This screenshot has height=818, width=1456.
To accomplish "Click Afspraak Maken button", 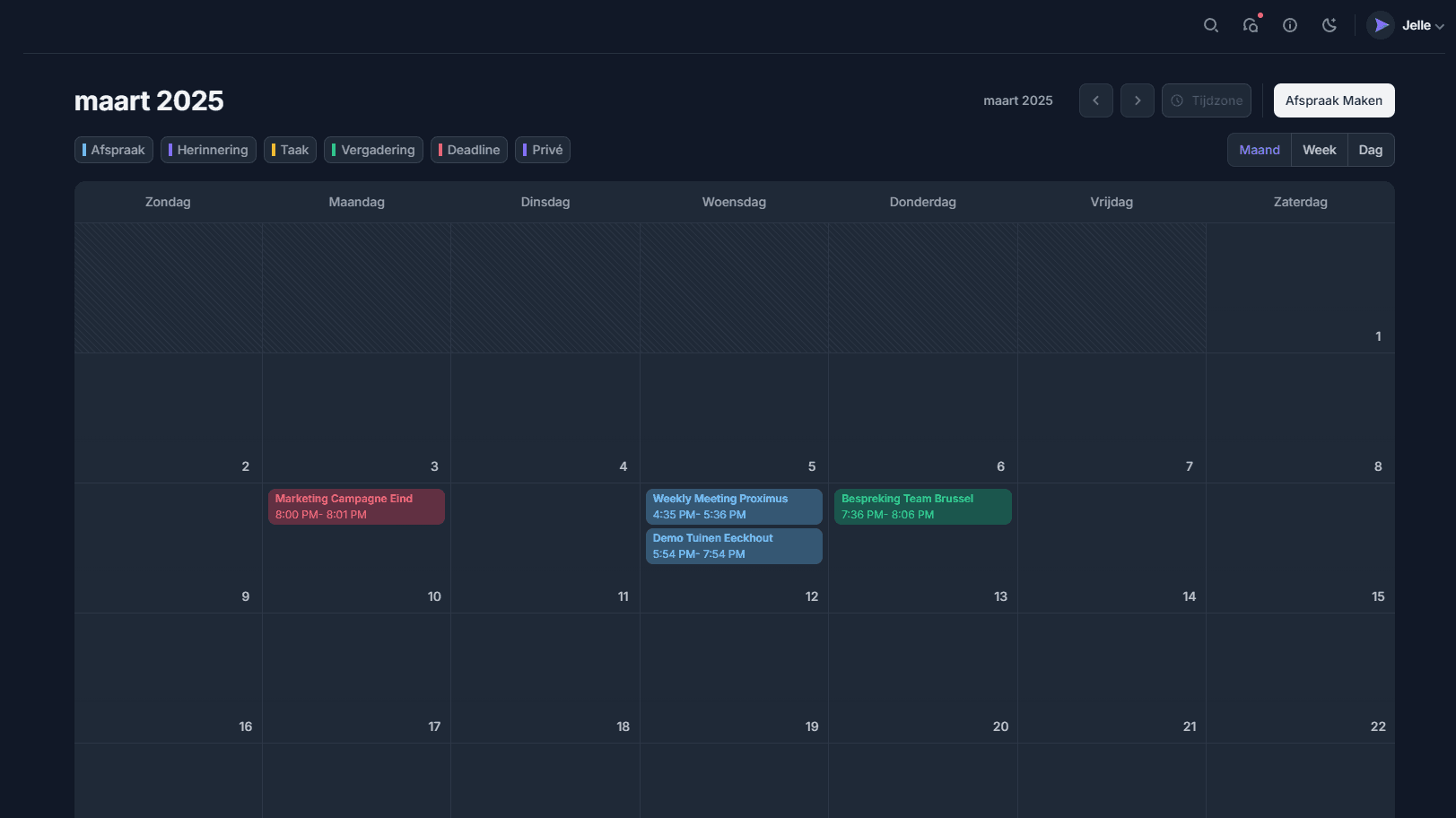I will pos(1334,100).
